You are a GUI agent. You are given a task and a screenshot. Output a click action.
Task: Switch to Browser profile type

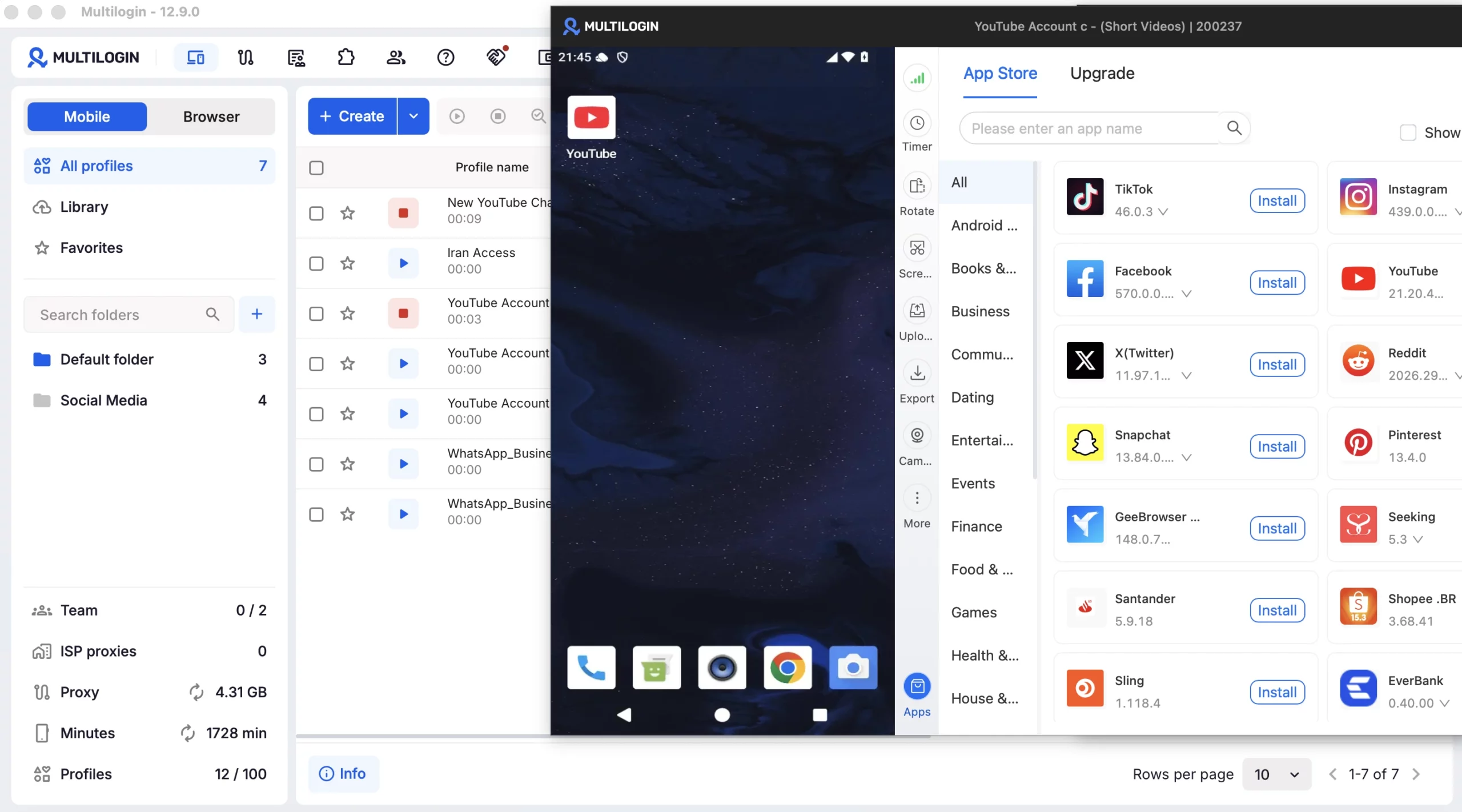click(211, 116)
